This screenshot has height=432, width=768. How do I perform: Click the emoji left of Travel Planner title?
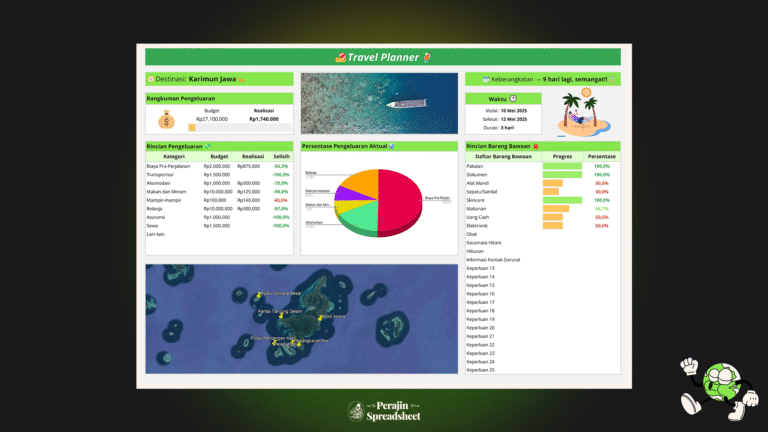pyautogui.click(x=340, y=58)
